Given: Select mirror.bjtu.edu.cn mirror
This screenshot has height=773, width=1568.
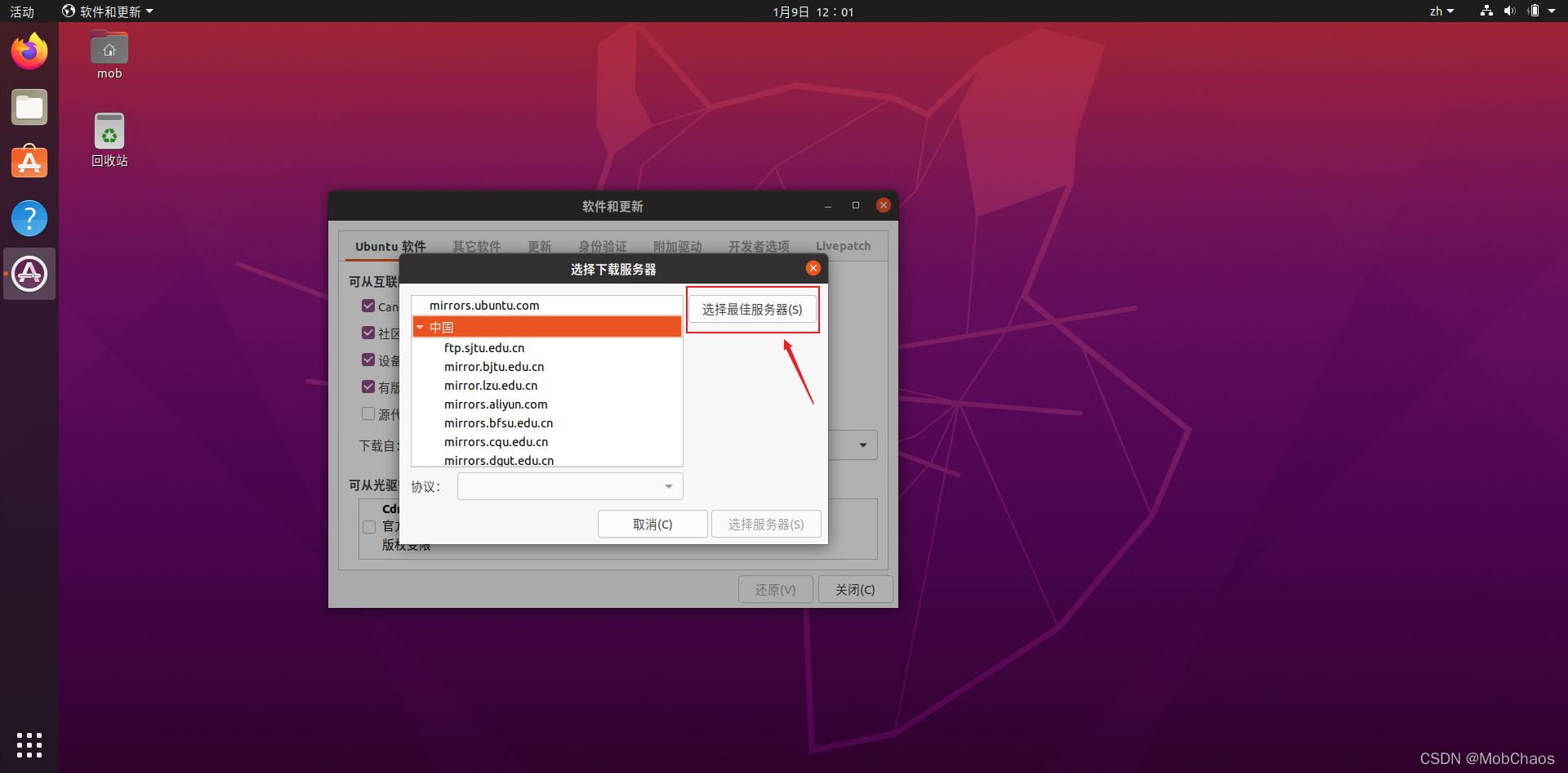Looking at the screenshot, I should 547,367.
